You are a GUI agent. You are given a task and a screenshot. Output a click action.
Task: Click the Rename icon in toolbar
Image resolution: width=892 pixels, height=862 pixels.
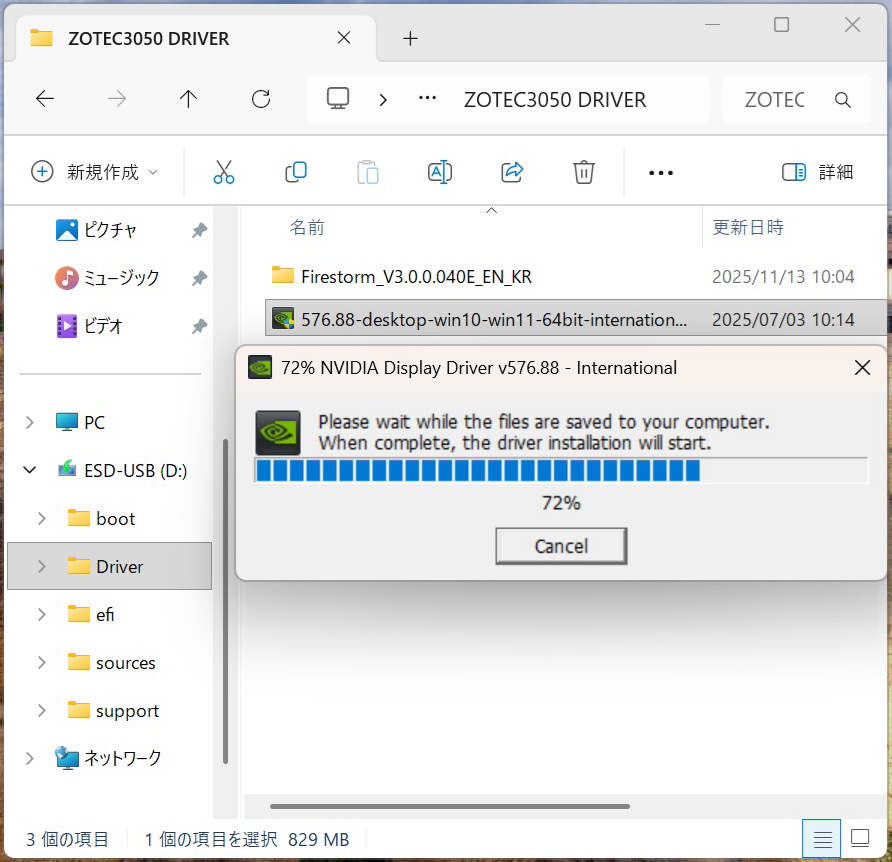tap(440, 172)
